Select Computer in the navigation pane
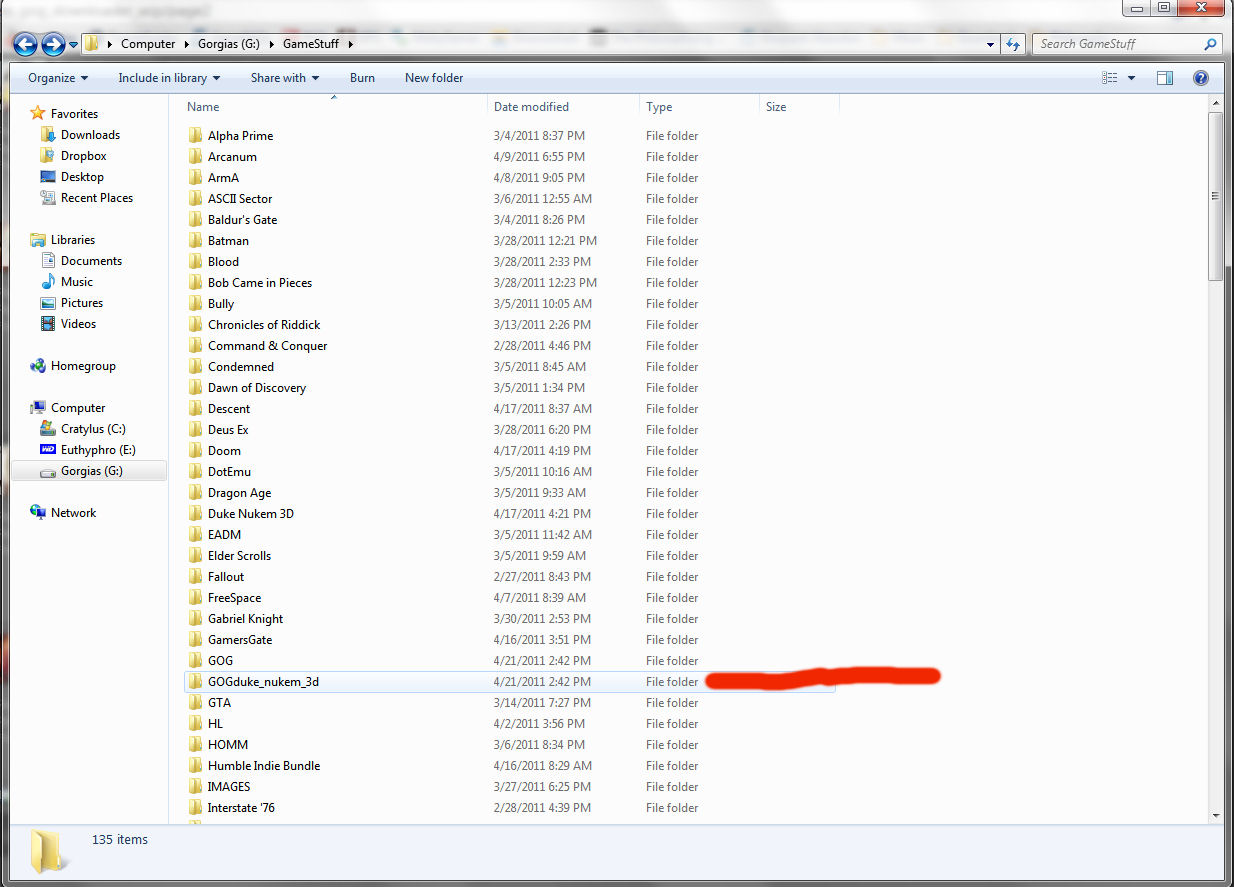Viewport: 1234px width, 887px height. (x=78, y=408)
